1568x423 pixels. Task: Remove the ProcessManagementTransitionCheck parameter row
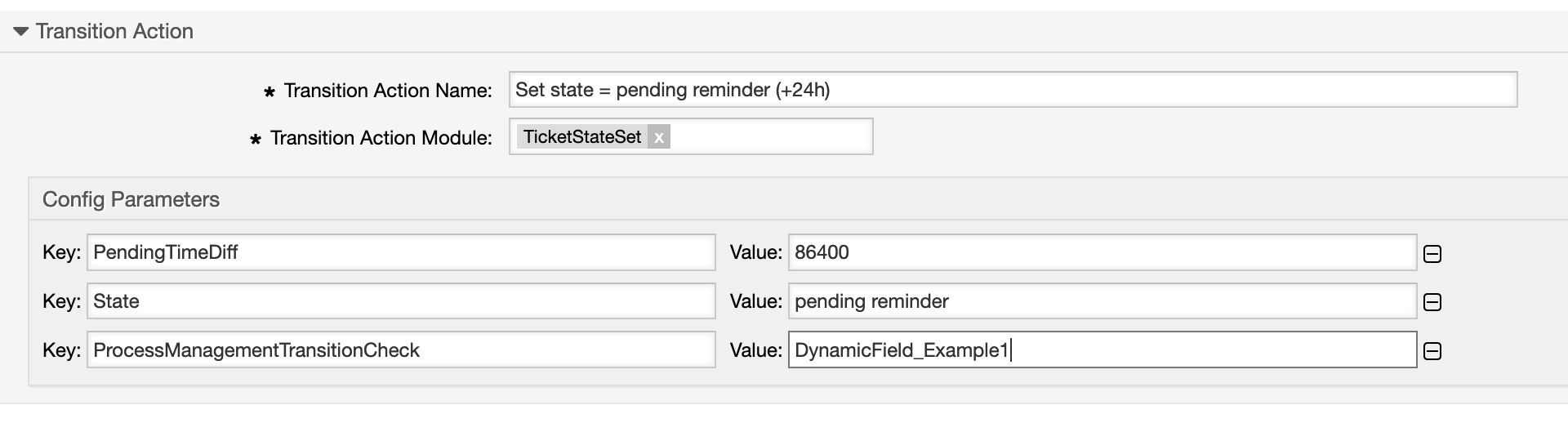point(1432,352)
